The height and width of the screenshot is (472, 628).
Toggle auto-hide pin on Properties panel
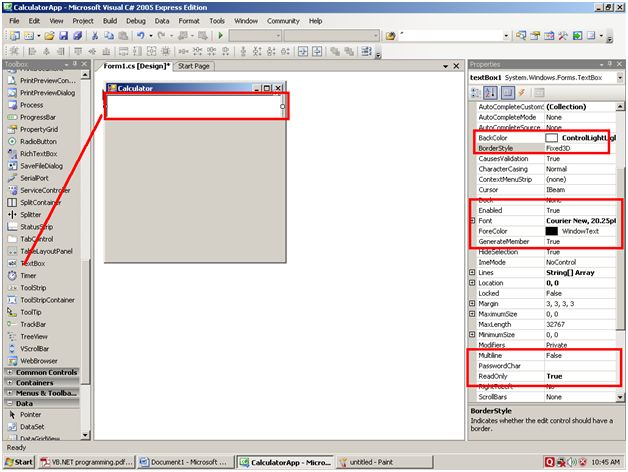(610, 64)
